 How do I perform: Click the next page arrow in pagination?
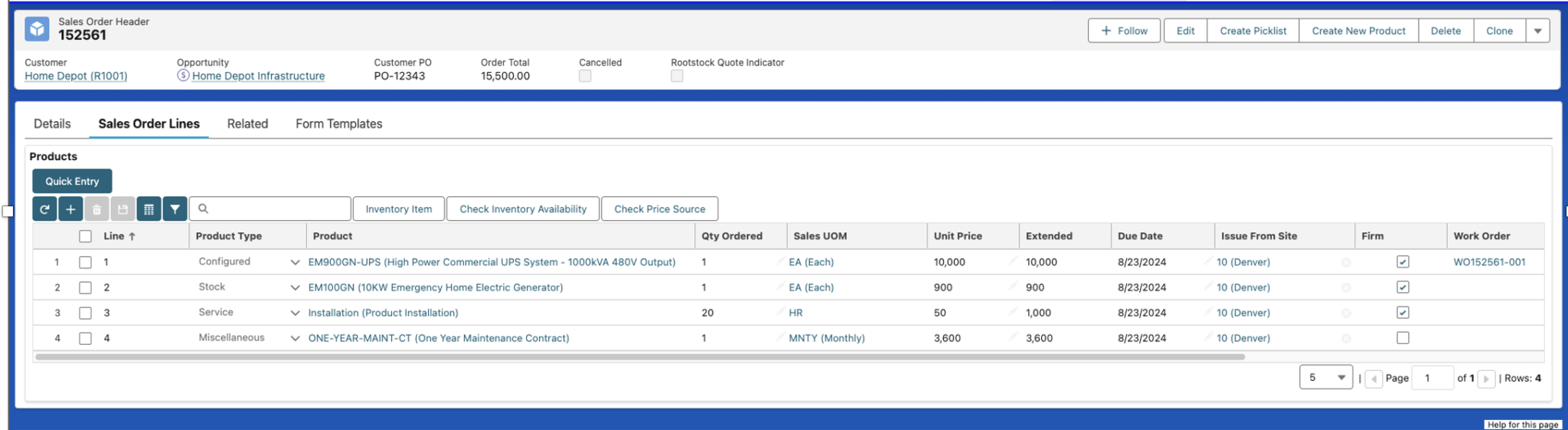pos(1486,379)
